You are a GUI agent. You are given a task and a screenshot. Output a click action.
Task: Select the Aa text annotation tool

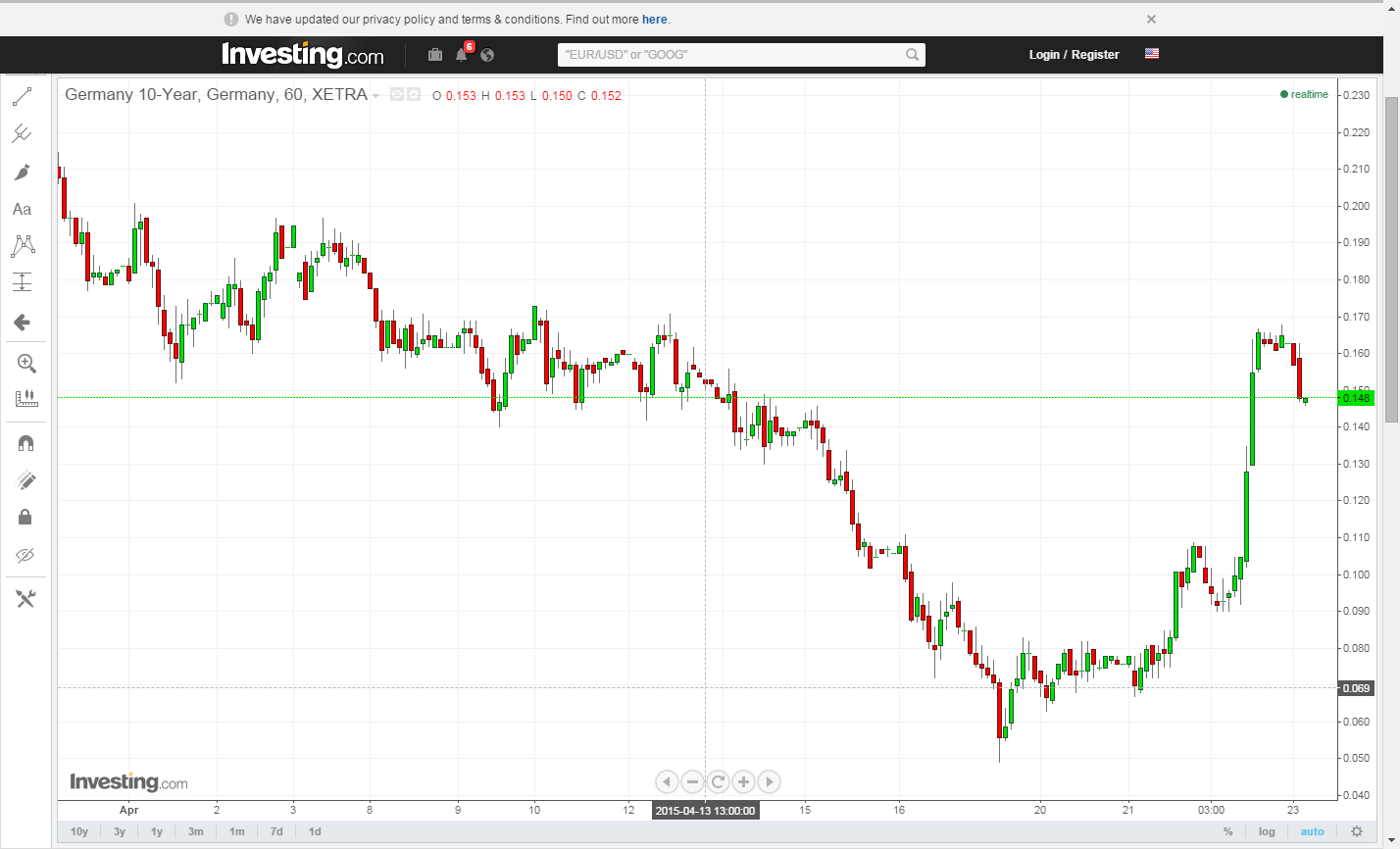[23, 209]
